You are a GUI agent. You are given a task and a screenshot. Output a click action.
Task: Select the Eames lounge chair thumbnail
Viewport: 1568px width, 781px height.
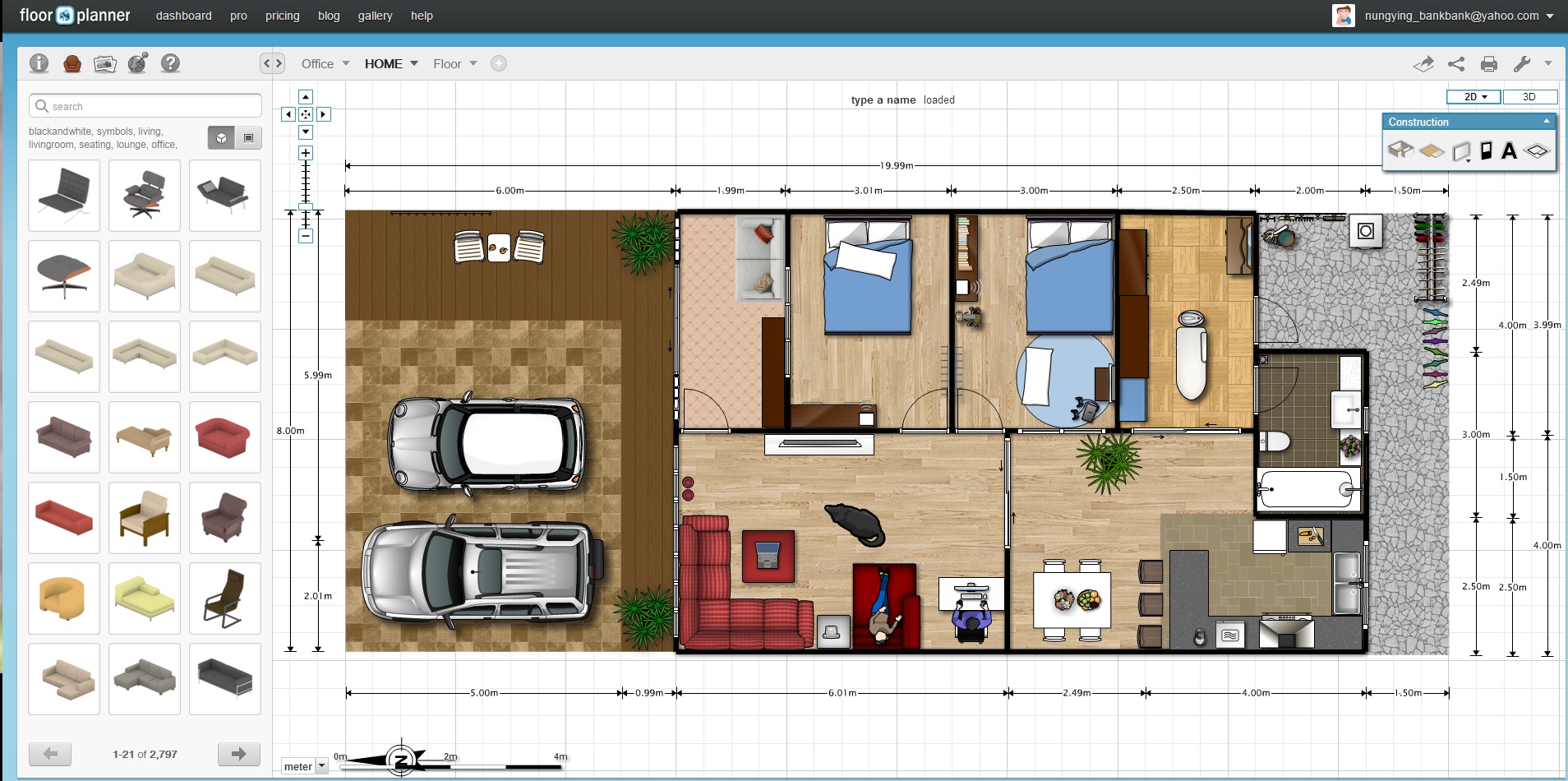pyautogui.click(x=145, y=196)
